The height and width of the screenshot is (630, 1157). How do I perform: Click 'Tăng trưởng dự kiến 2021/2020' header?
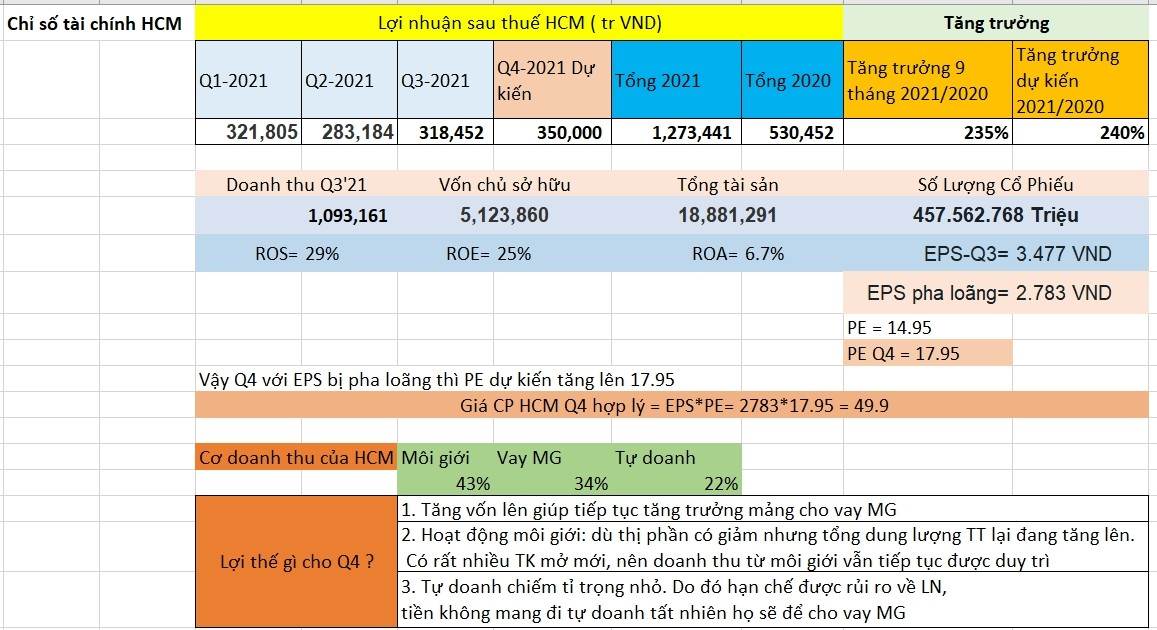(1080, 80)
